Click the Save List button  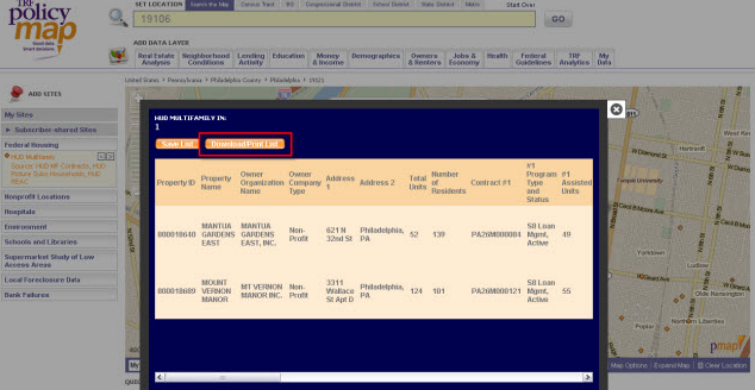click(177, 144)
